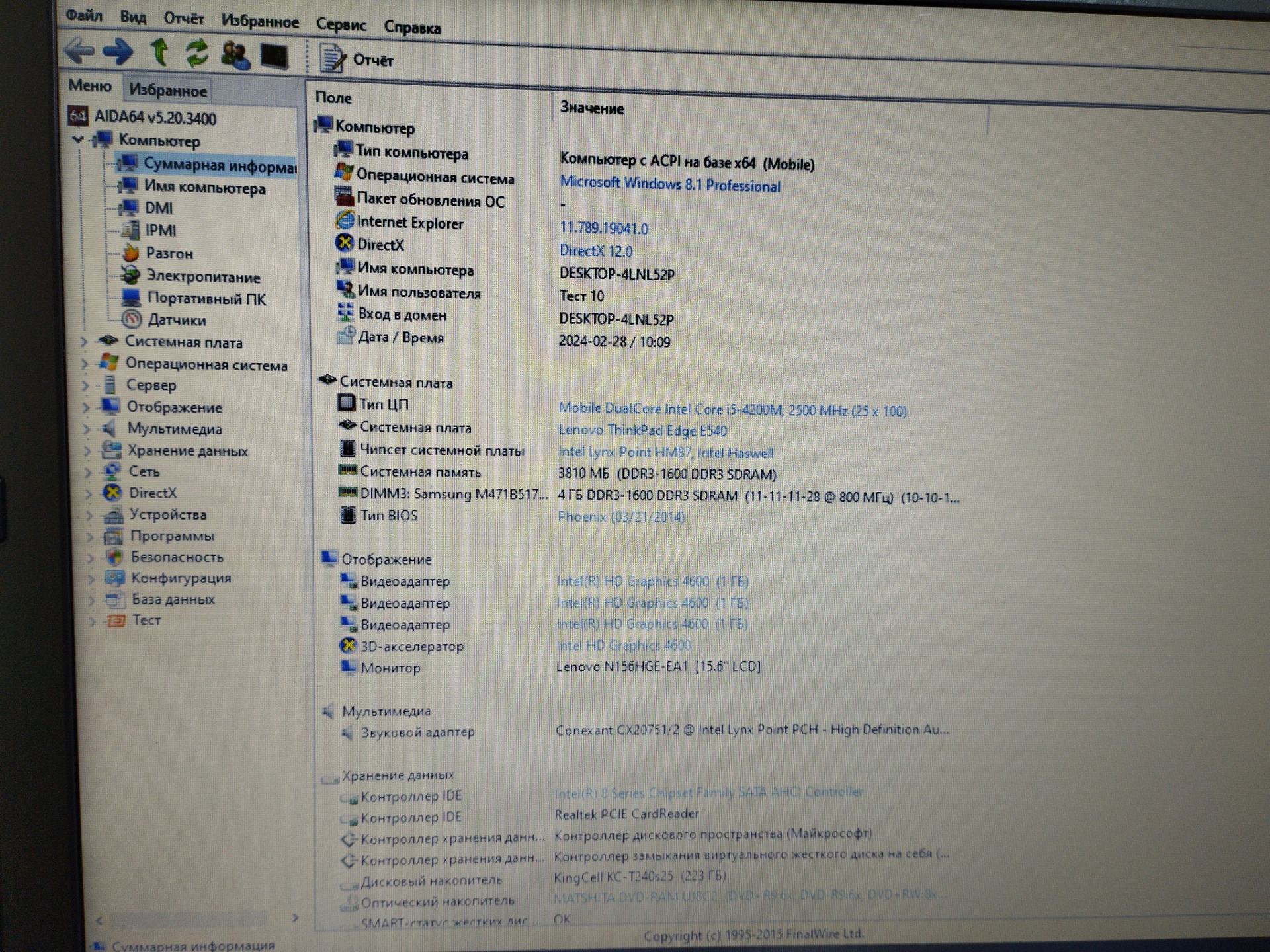Select the KingCell KC-T240s25 disk value
The width and height of the screenshot is (1270, 952).
pos(640,876)
